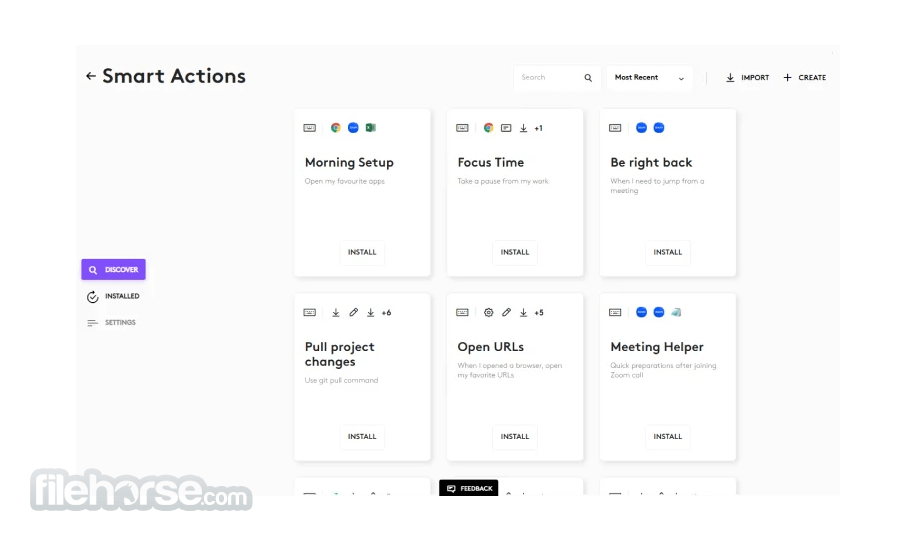This screenshot has height=541, width=917.
Task: Click the Morning Setup card title
Action: 349,163
